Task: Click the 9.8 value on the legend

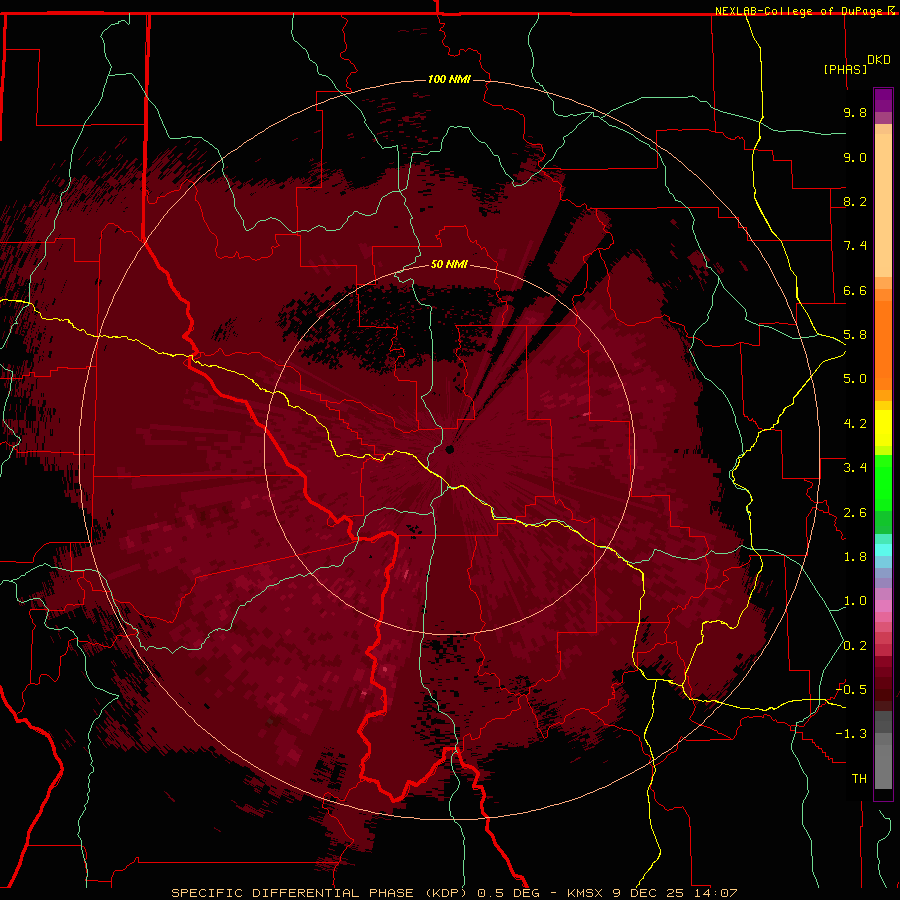Action: 855,112
